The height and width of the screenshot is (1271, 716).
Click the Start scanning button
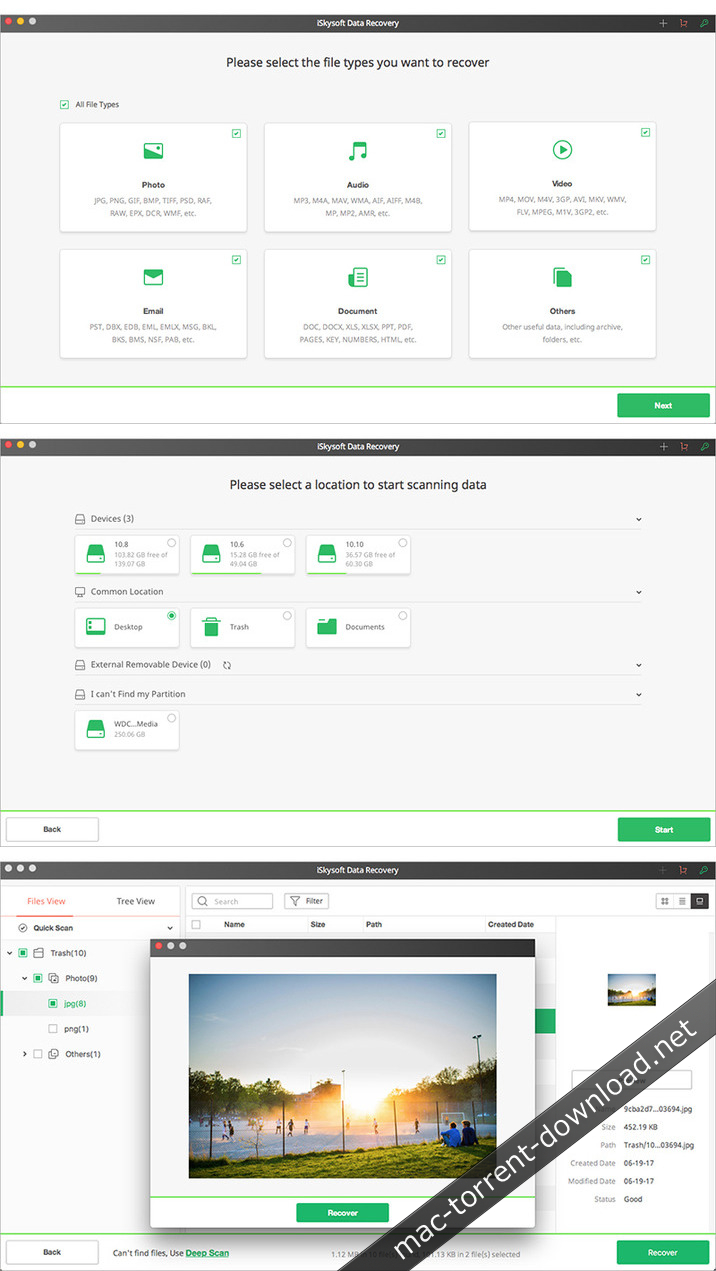[x=664, y=829]
